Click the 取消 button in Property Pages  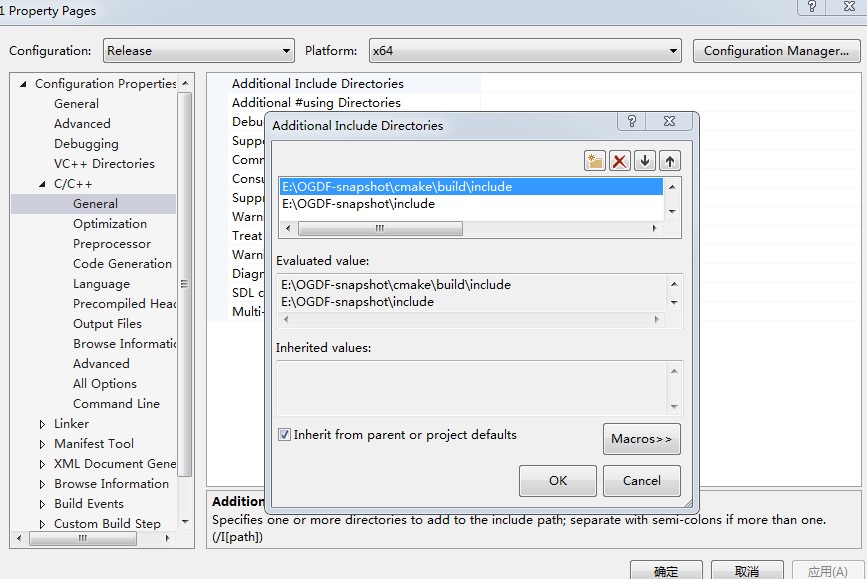click(747, 571)
